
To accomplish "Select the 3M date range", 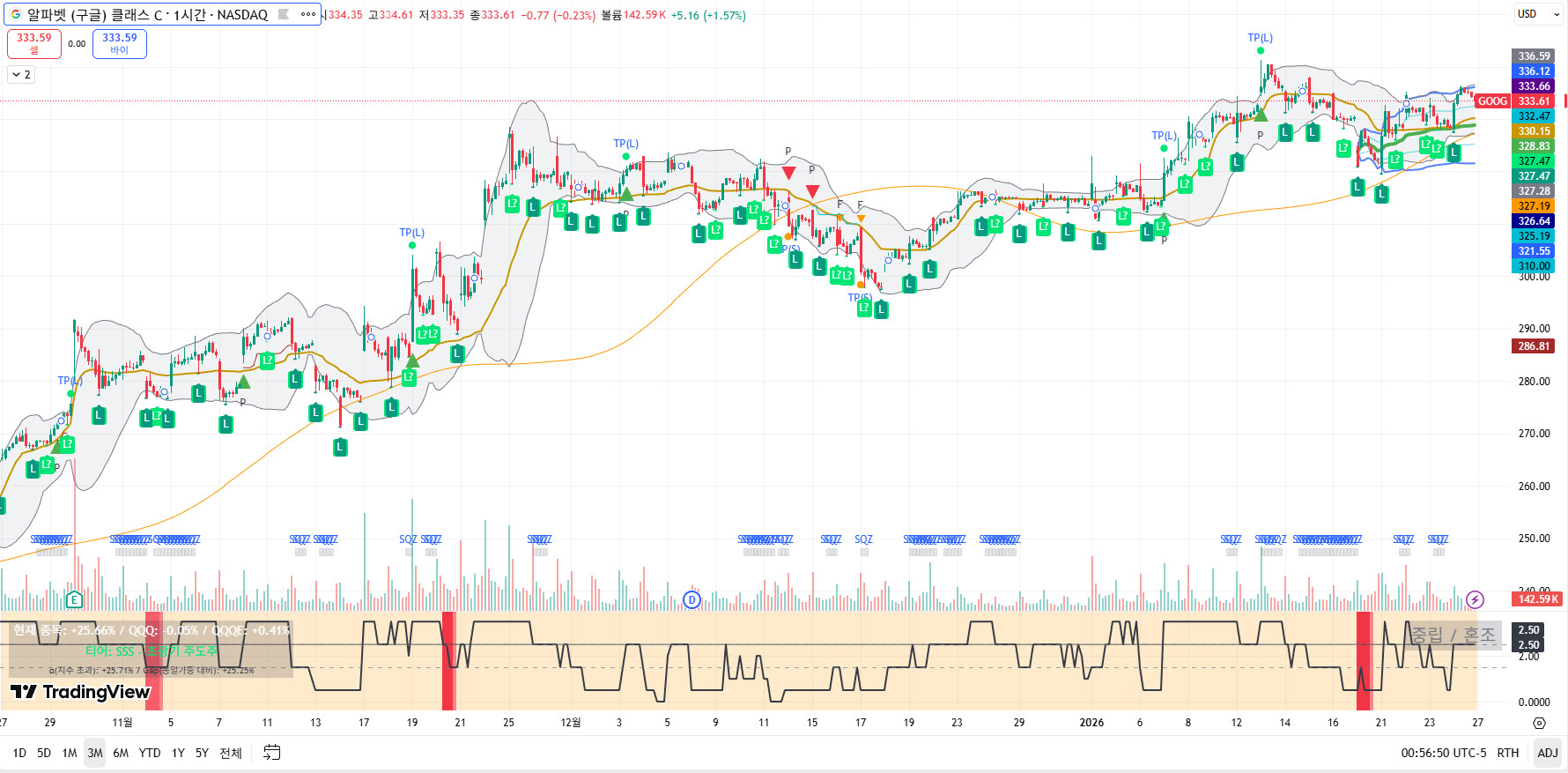I will (x=95, y=753).
